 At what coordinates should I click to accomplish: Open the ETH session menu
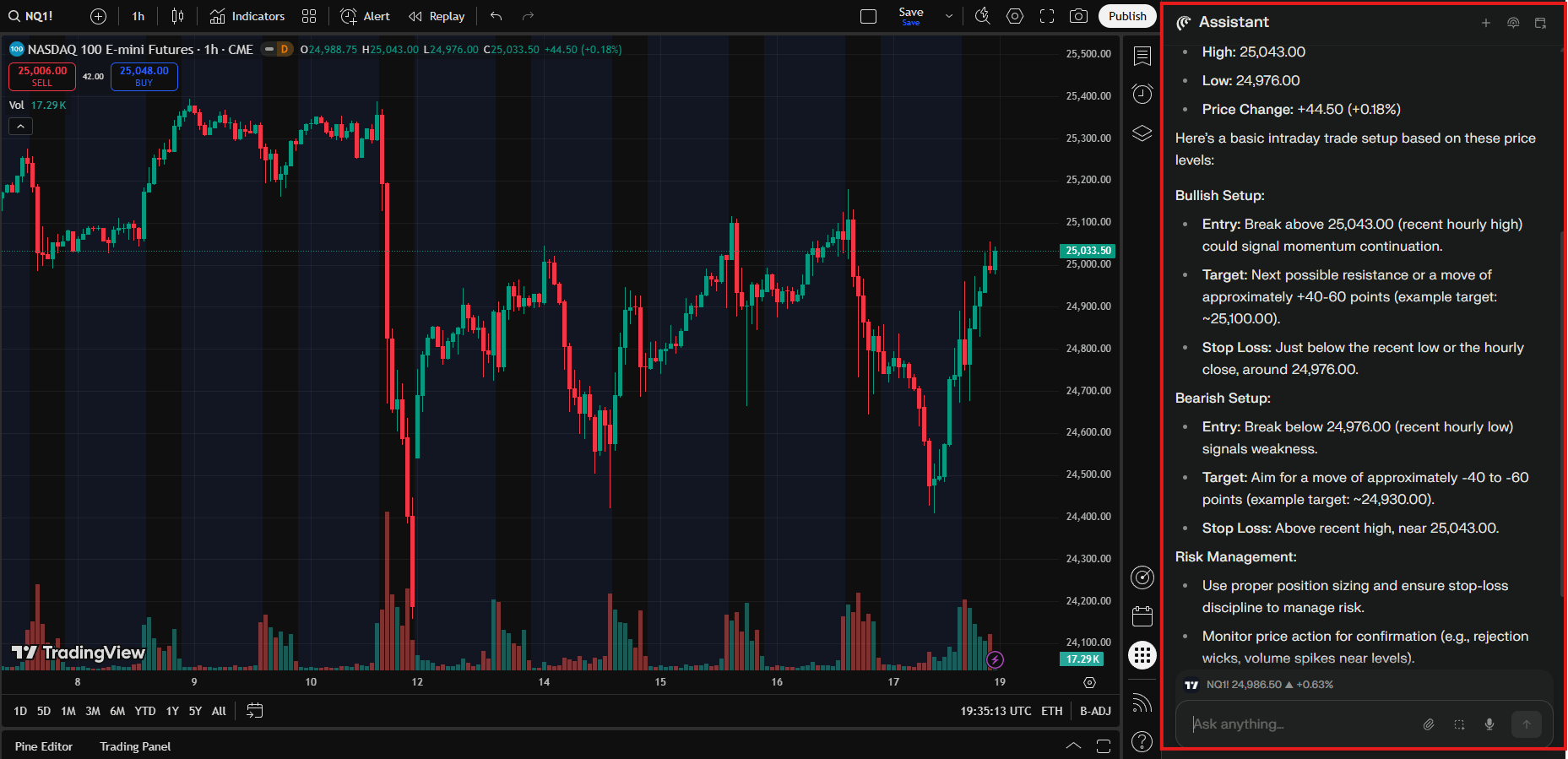pyautogui.click(x=1052, y=711)
